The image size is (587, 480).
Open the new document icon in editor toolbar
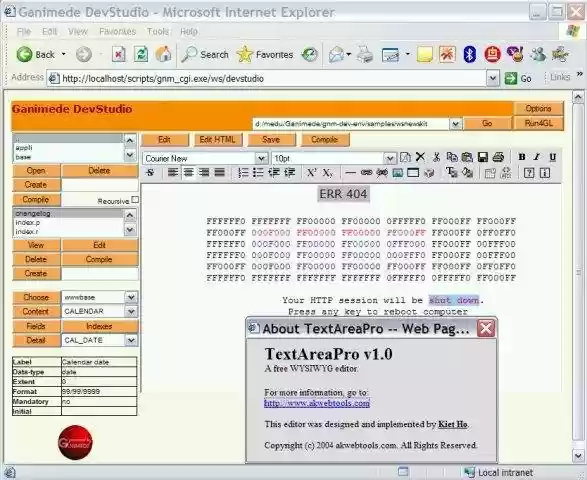click(x=405, y=157)
